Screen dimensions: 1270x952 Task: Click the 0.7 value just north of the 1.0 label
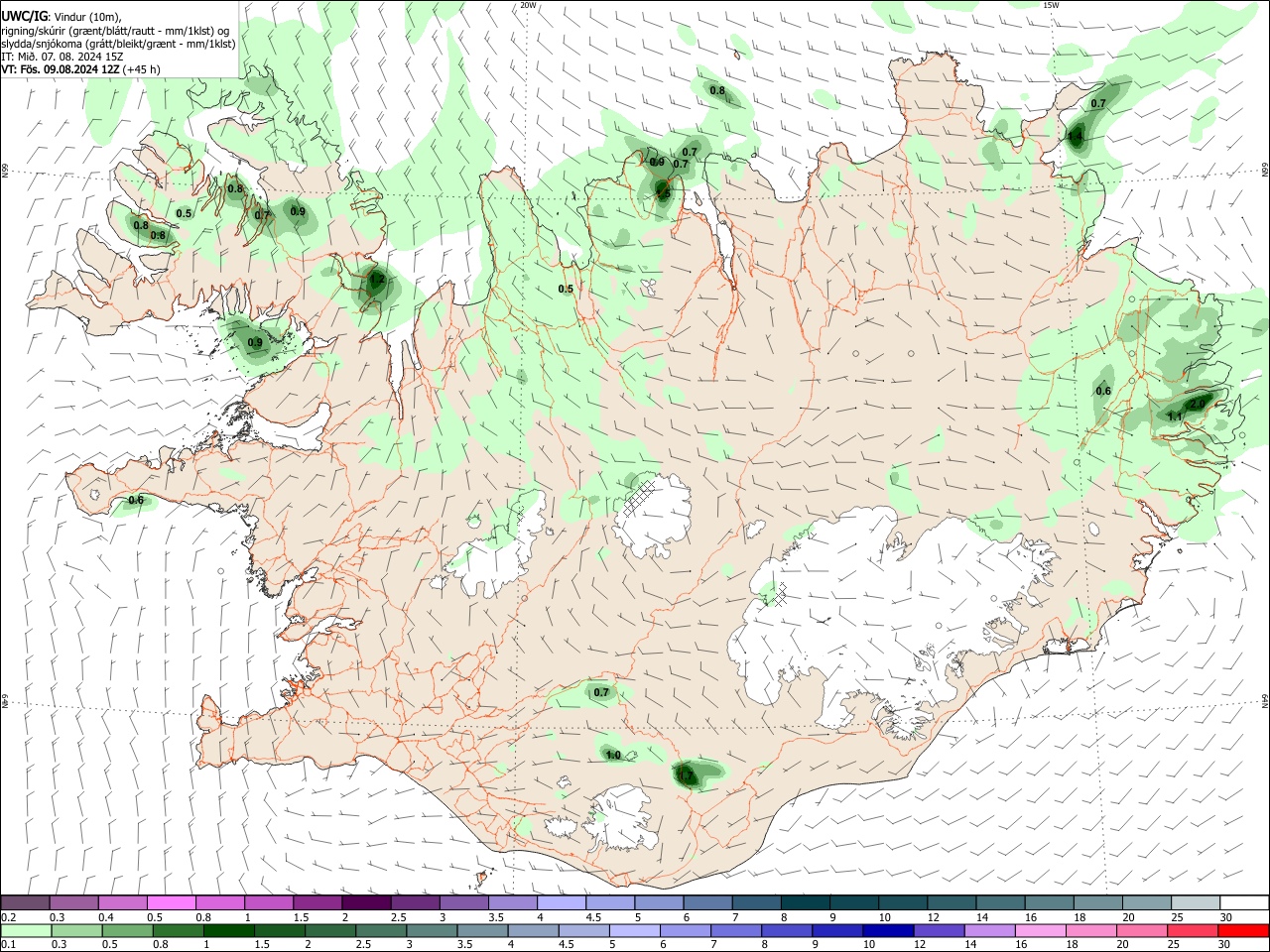coord(601,692)
